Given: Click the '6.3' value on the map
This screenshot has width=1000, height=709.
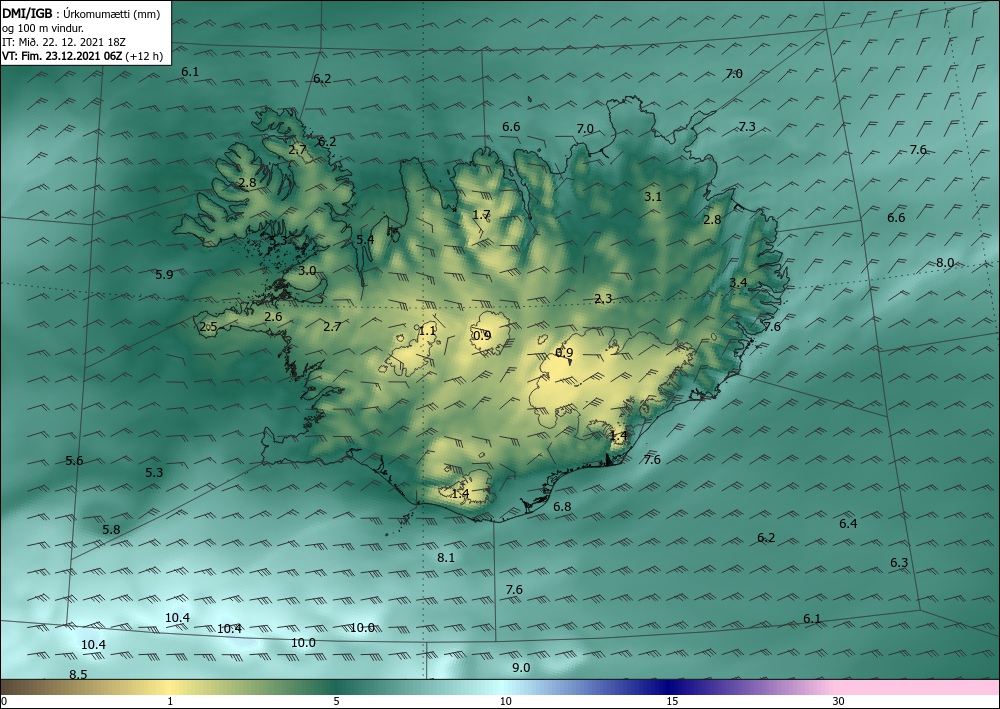Looking at the screenshot, I should point(899,562).
